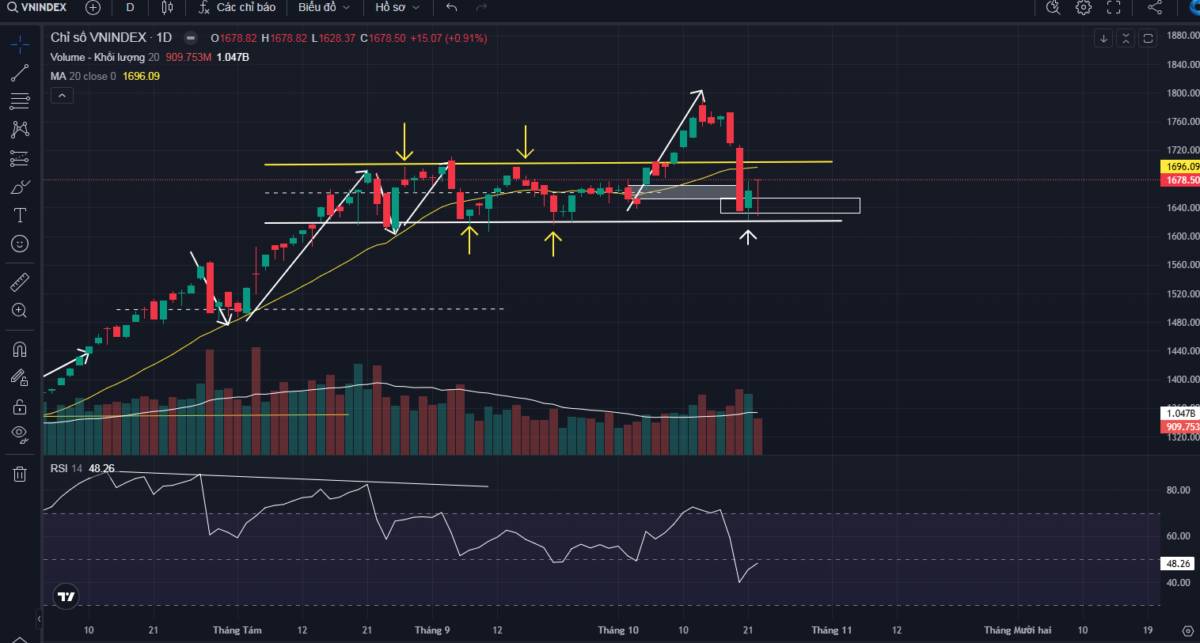Lock all drawing tools
This screenshot has height=643, width=1200.
tap(19, 405)
